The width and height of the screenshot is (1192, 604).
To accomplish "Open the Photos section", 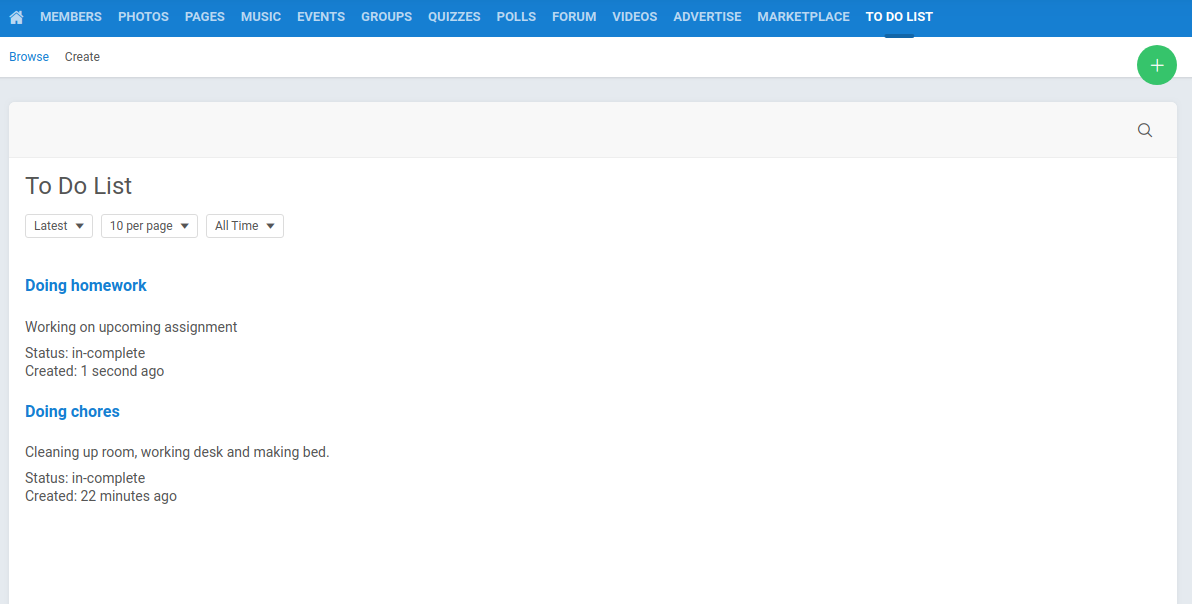I will (x=144, y=17).
